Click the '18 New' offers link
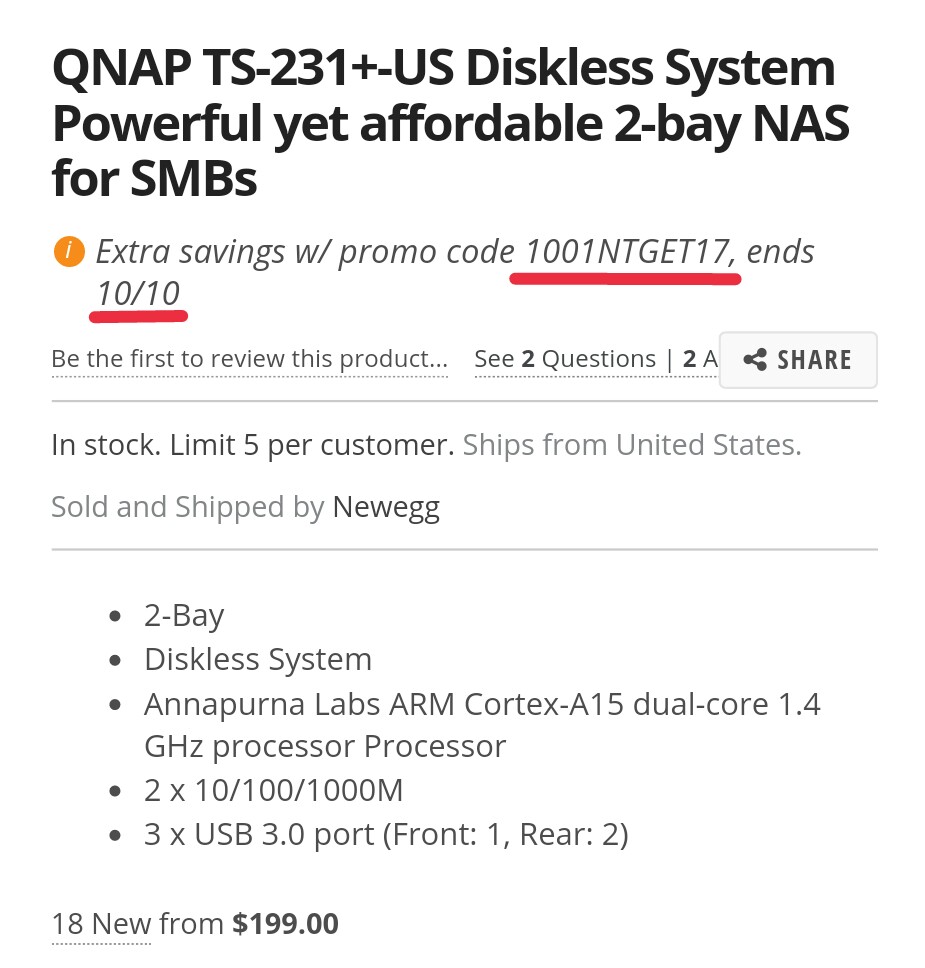Screen dimensions: 925x968 (x=101, y=923)
